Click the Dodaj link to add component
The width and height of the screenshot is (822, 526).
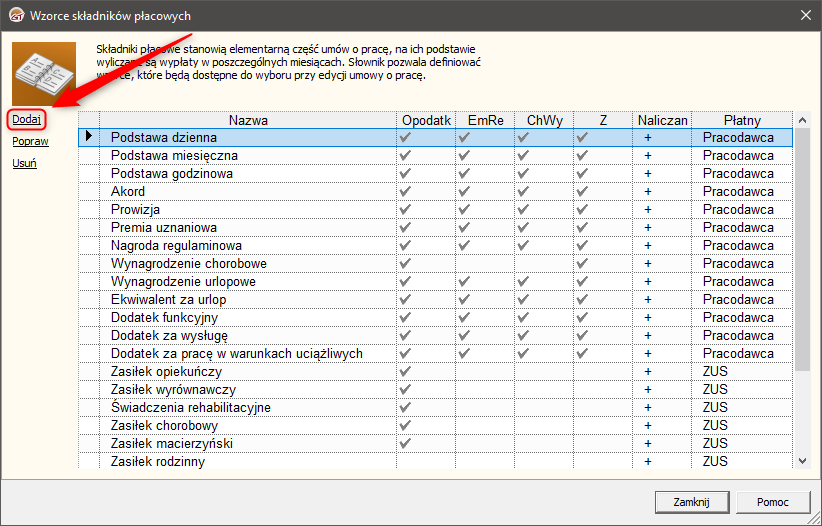(26, 119)
